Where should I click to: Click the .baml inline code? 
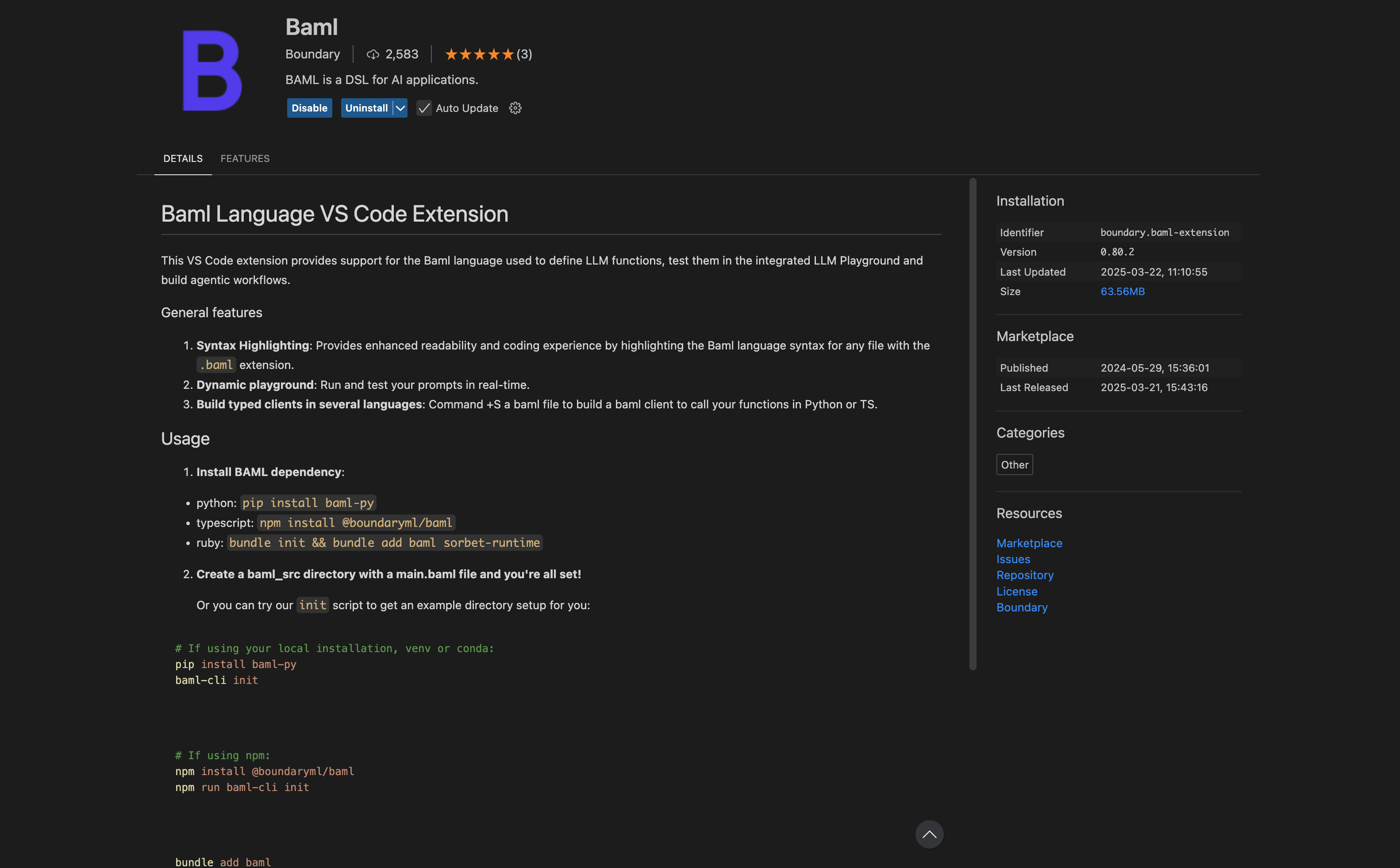(x=216, y=365)
